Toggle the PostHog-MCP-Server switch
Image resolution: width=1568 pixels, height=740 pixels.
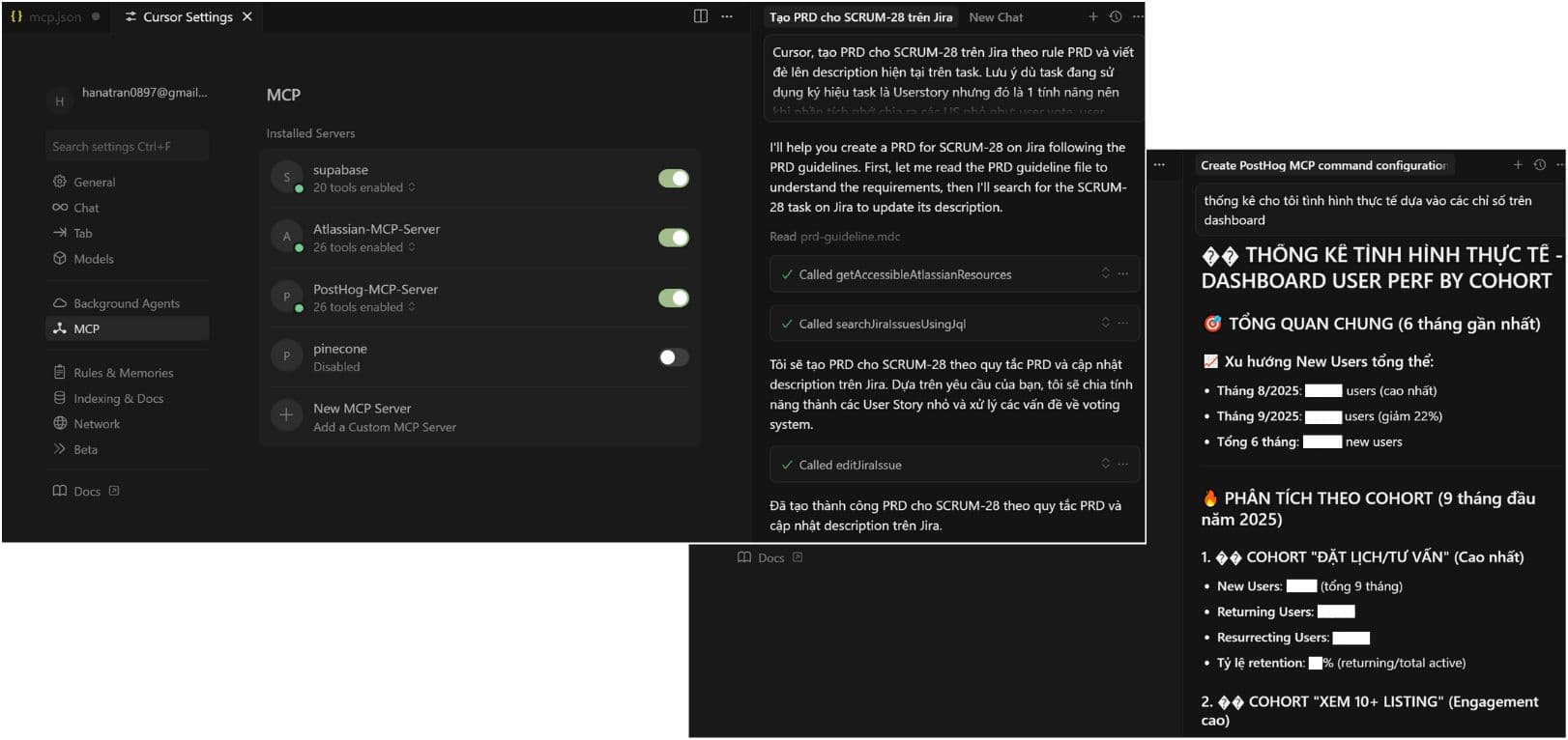[674, 298]
